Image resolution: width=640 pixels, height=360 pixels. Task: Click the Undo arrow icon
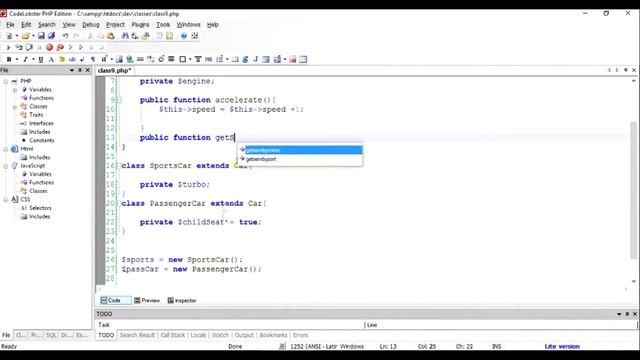click(x=65, y=36)
